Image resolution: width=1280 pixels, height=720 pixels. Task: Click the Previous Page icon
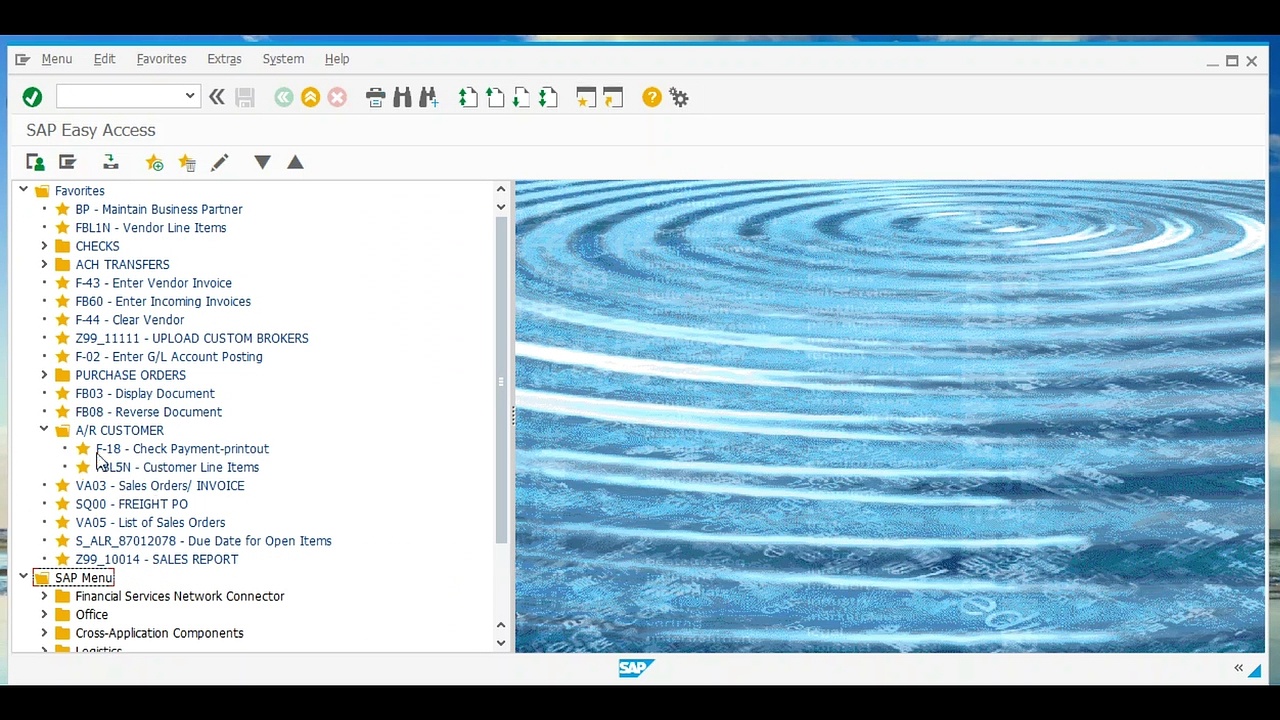point(495,97)
